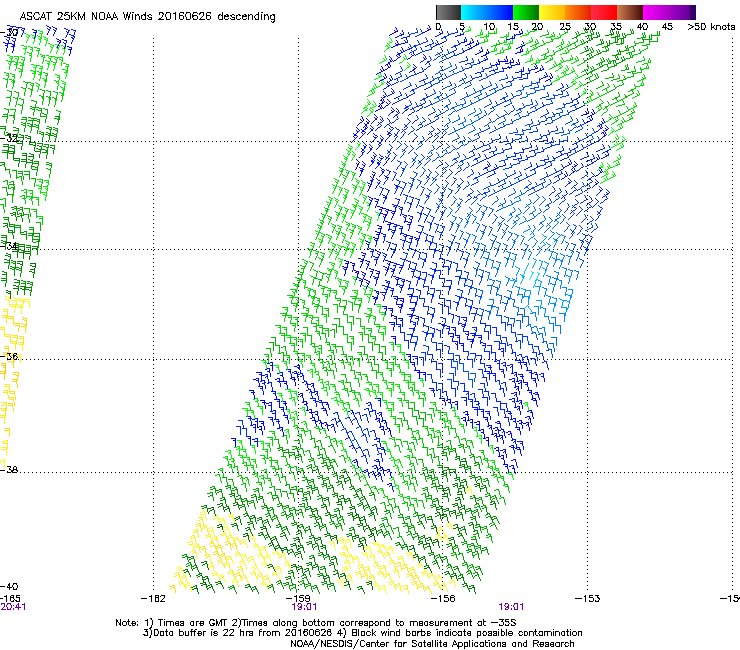Click the purple 20:41 time label
The image size is (740, 650).
(x=13, y=607)
